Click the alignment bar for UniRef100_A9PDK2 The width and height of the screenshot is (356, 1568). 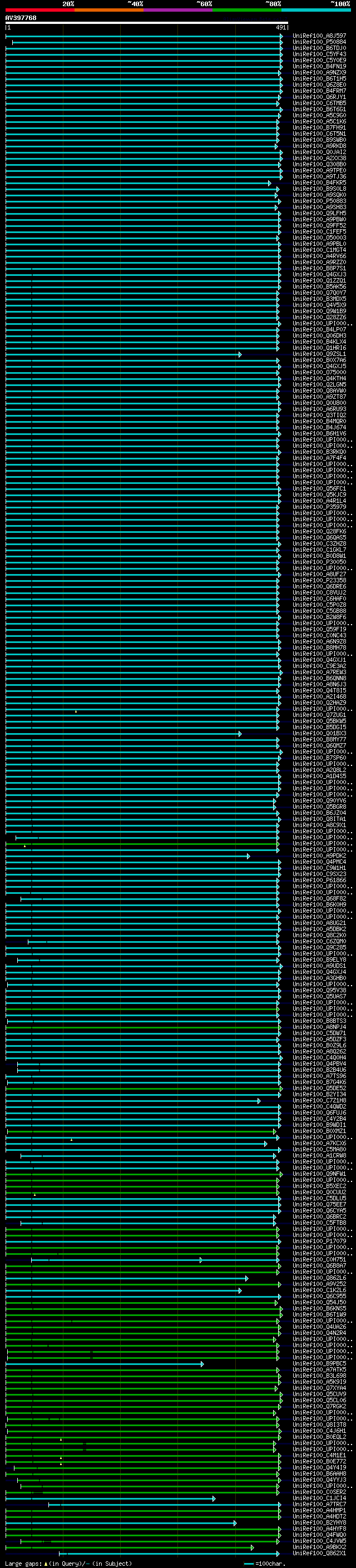tap(128, 856)
